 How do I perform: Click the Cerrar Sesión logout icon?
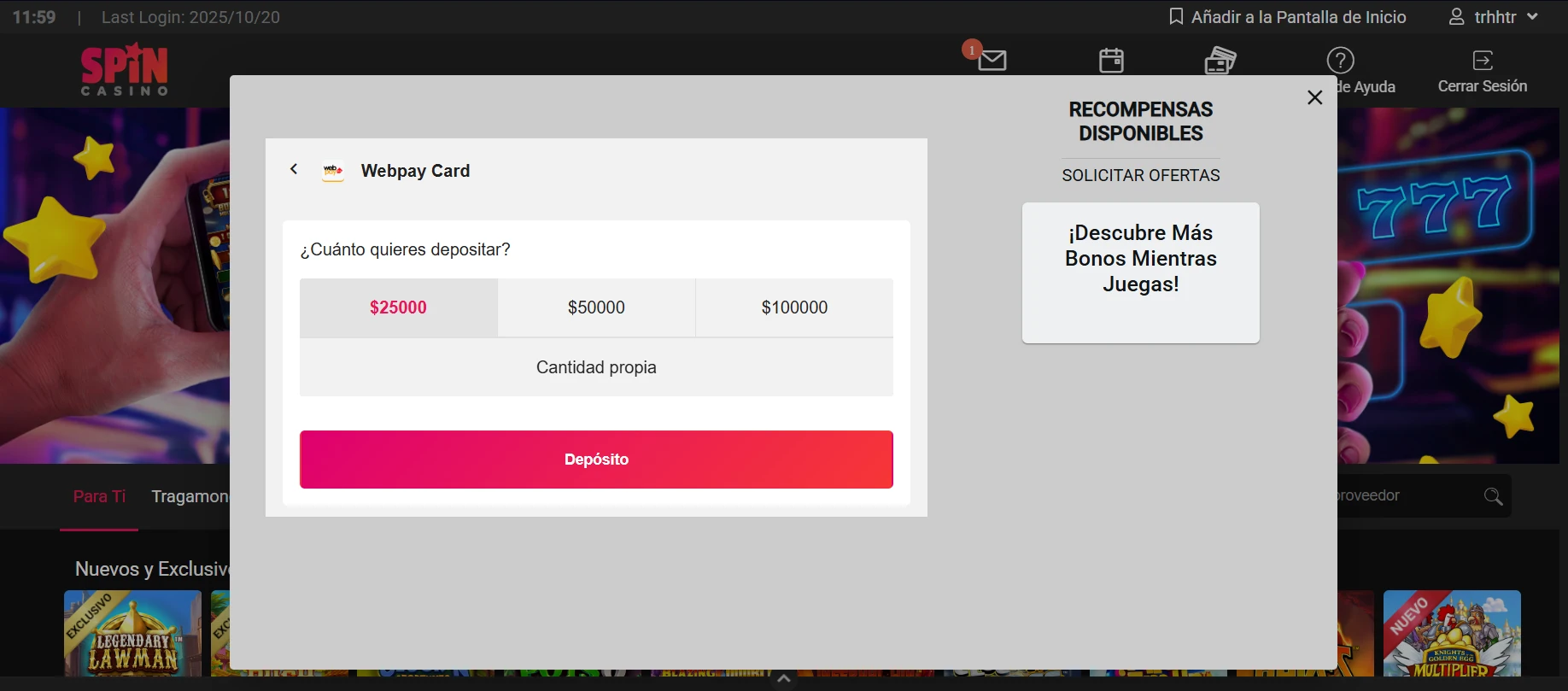tap(1483, 60)
